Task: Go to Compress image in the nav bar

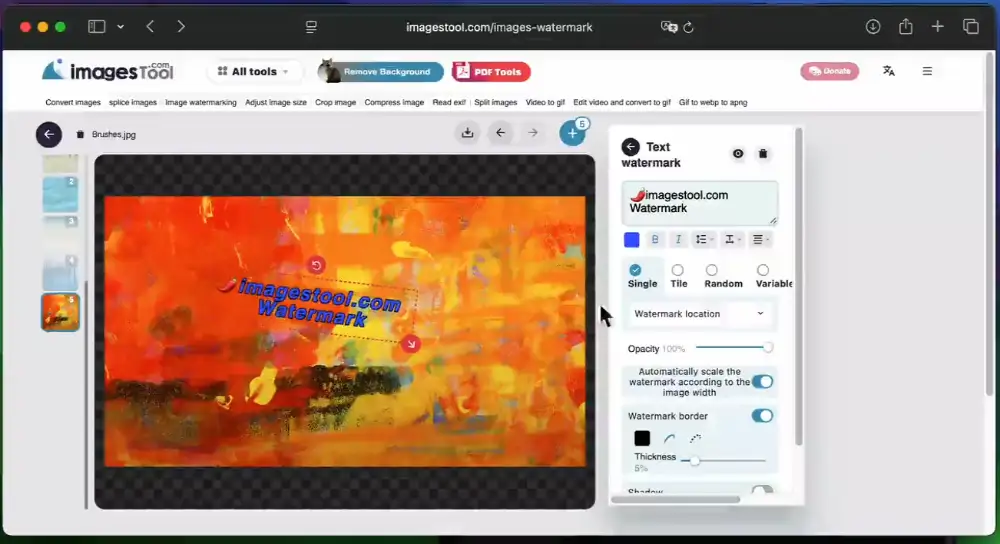Action: pos(394,102)
